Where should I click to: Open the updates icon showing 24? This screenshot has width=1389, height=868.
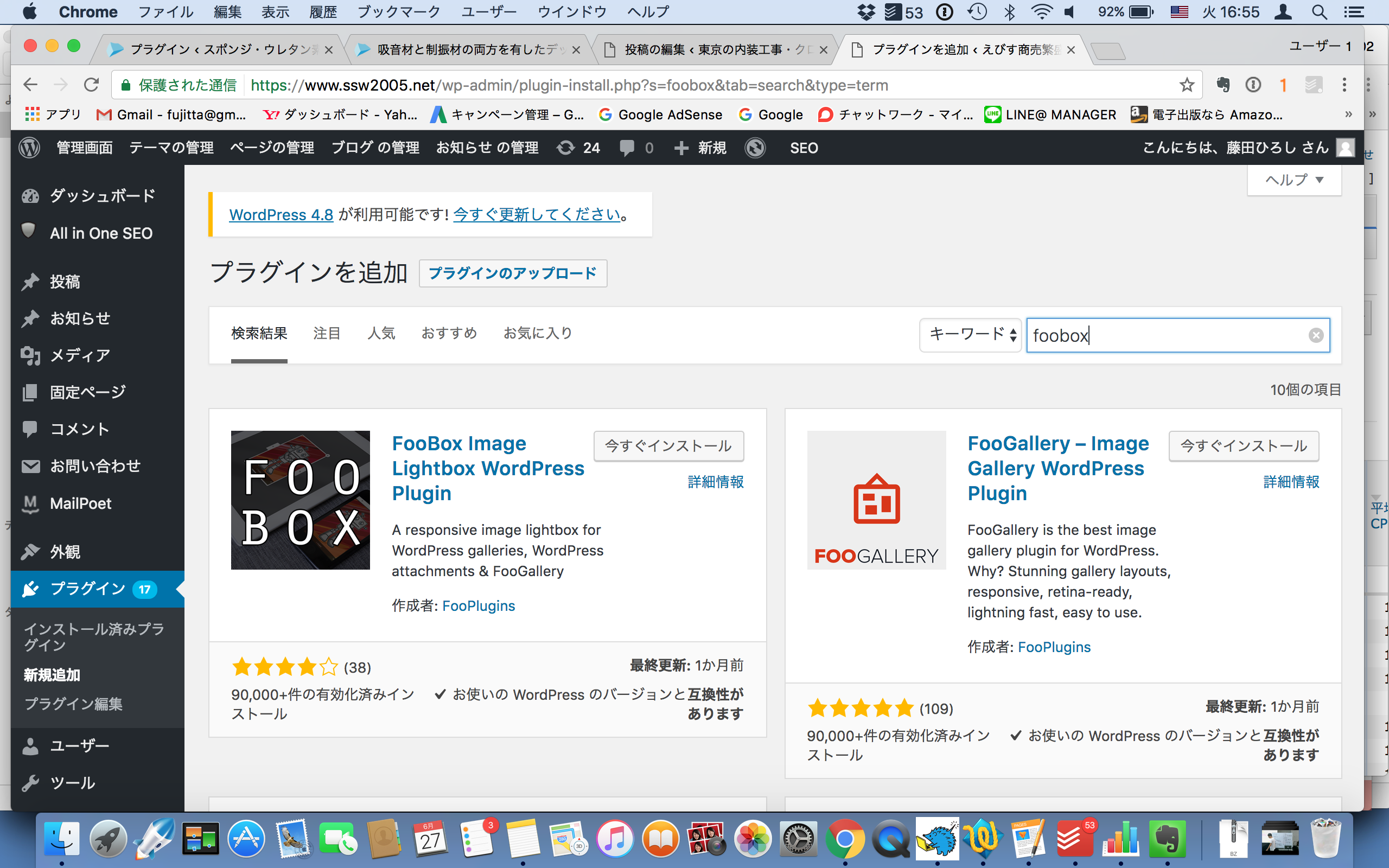point(578,148)
